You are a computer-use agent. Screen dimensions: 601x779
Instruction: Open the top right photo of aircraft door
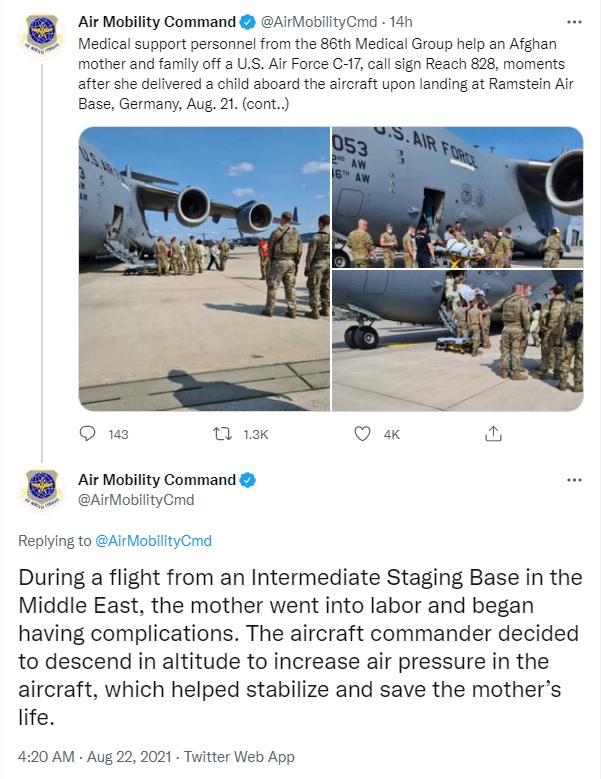[x=457, y=197]
